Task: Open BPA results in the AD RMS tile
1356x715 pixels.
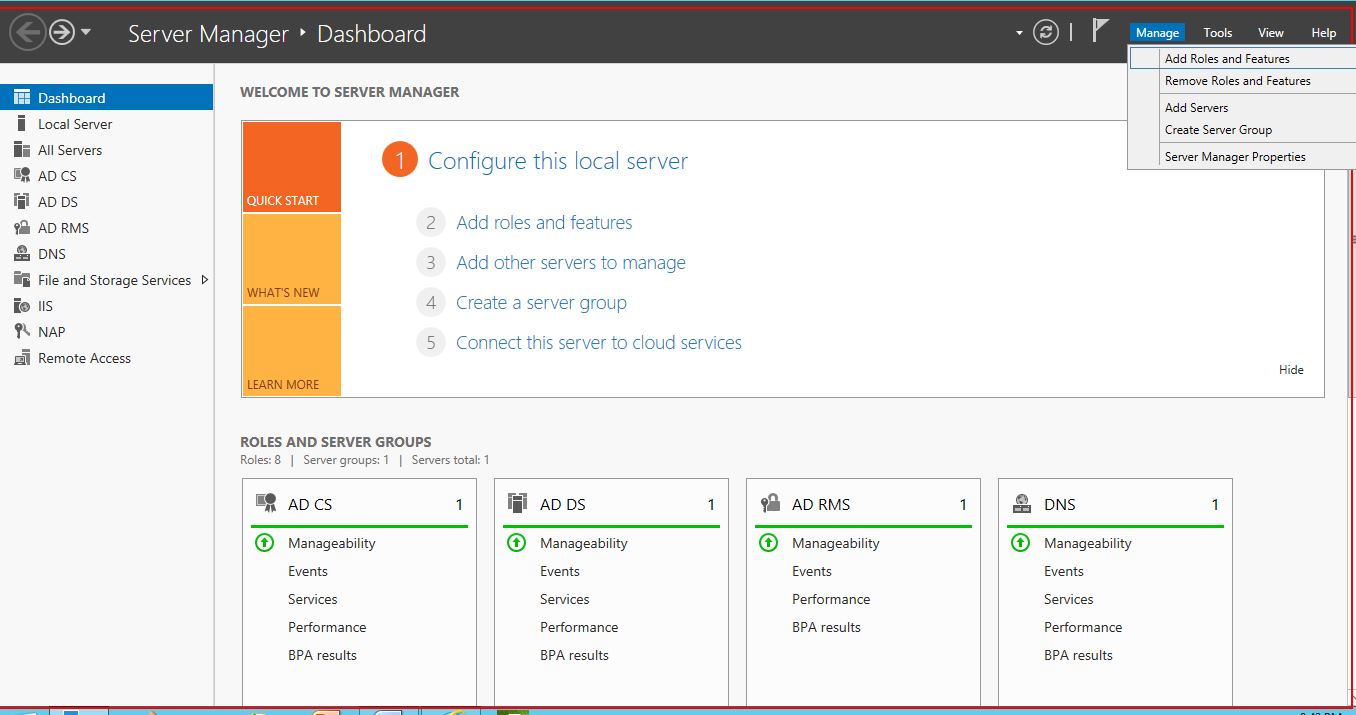Action: point(826,627)
